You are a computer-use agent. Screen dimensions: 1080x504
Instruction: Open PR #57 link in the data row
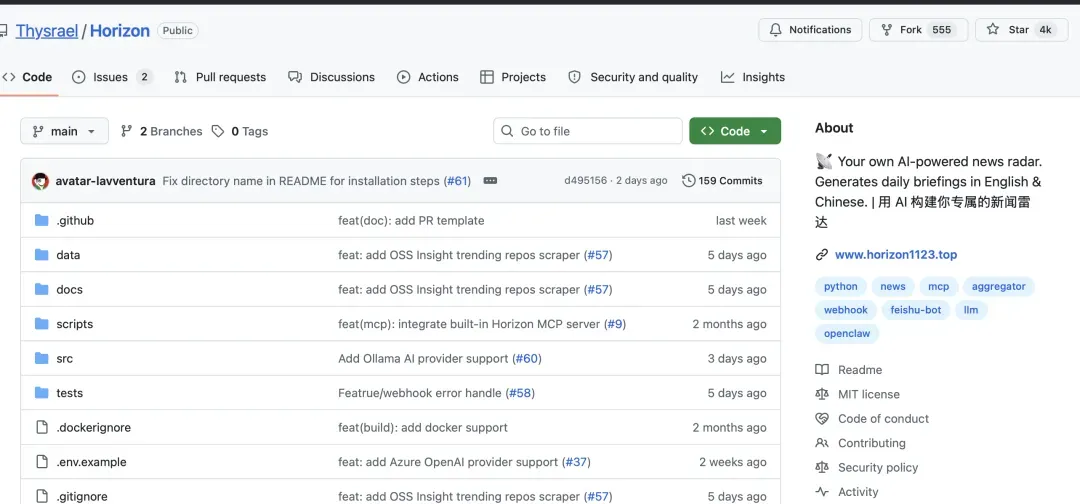(x=598, y=255)
